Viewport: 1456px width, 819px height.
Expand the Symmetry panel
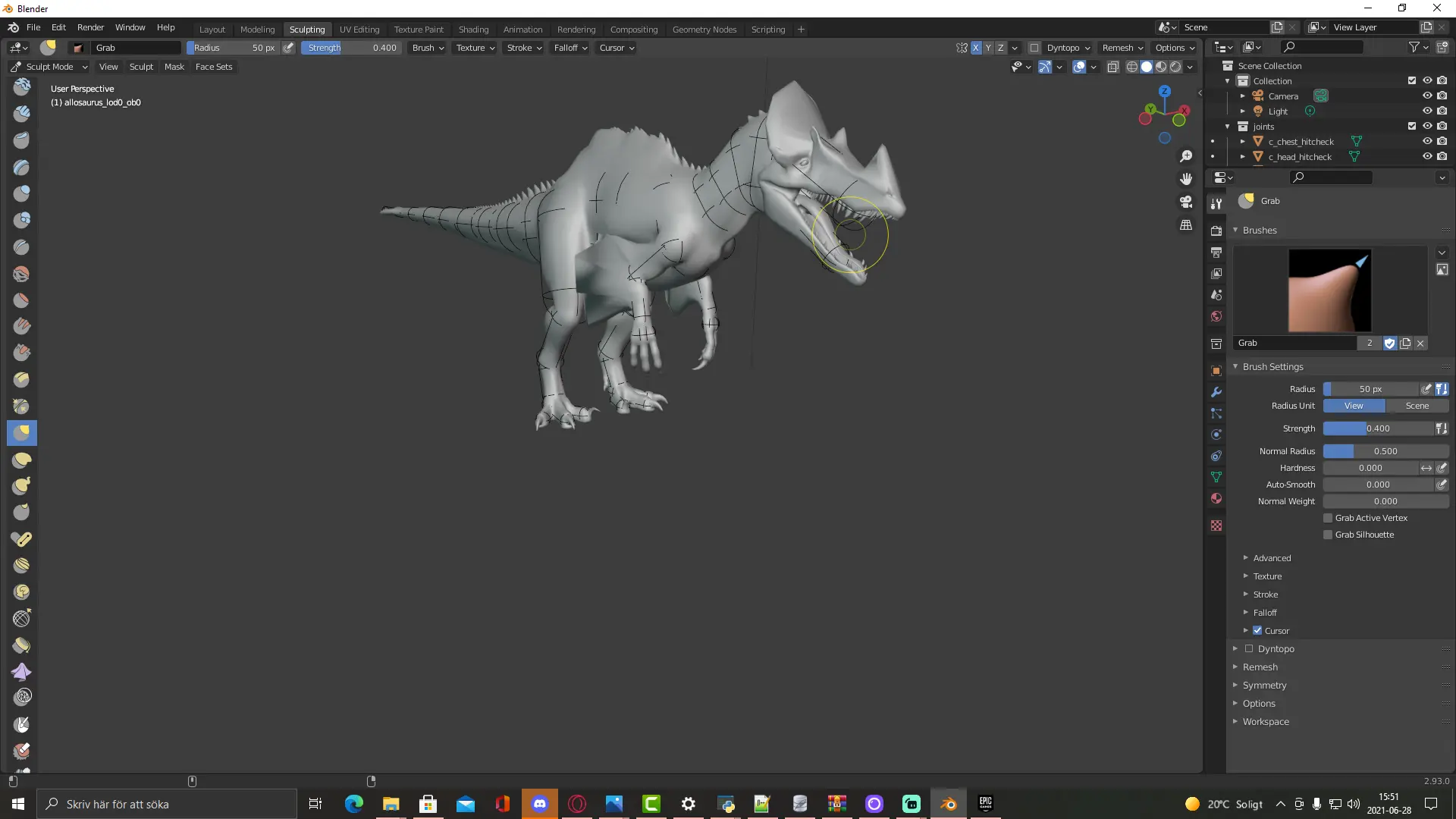coord(1264,685)
